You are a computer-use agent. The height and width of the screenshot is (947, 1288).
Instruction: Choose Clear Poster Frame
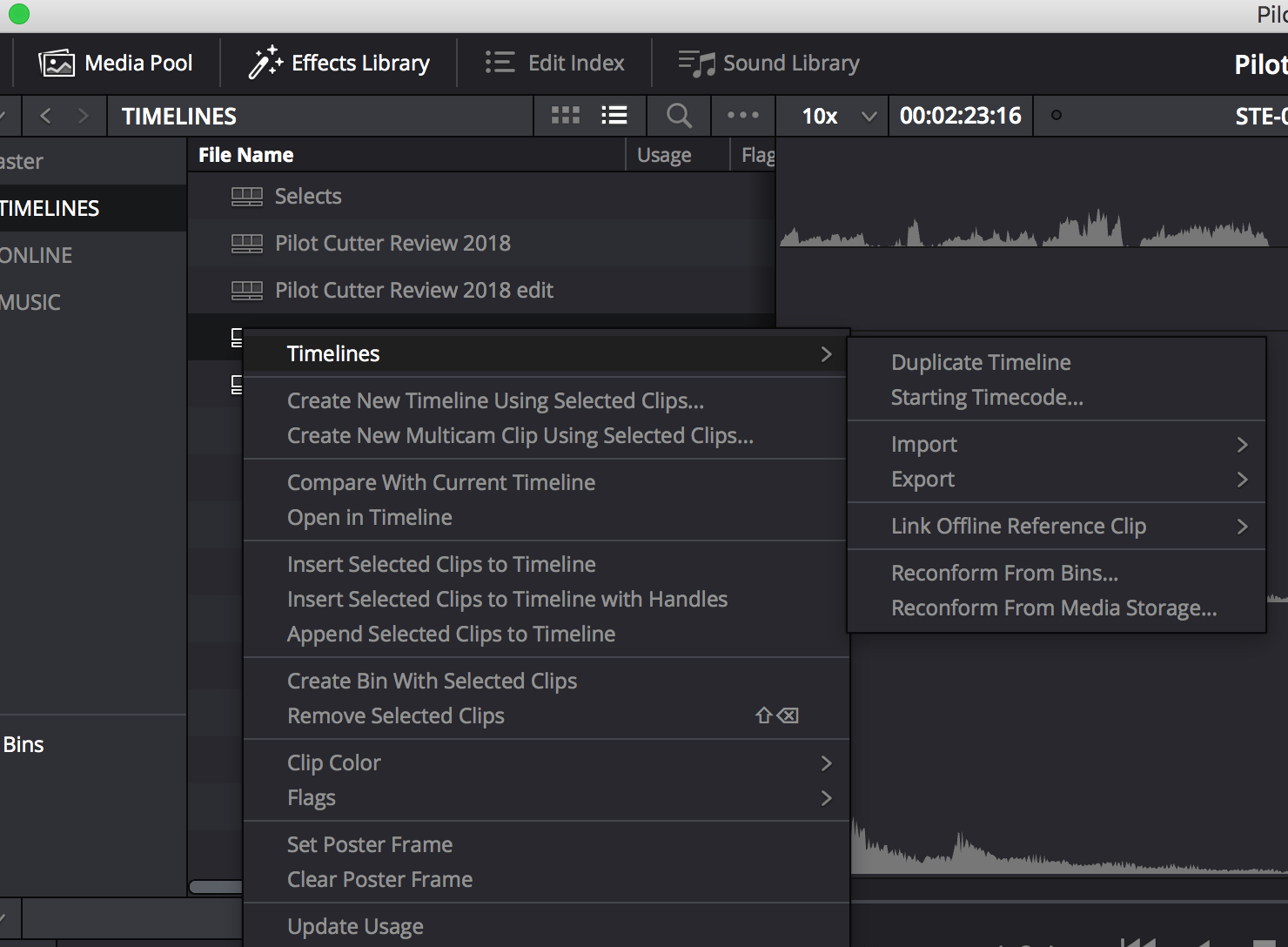tap(546, 879)
